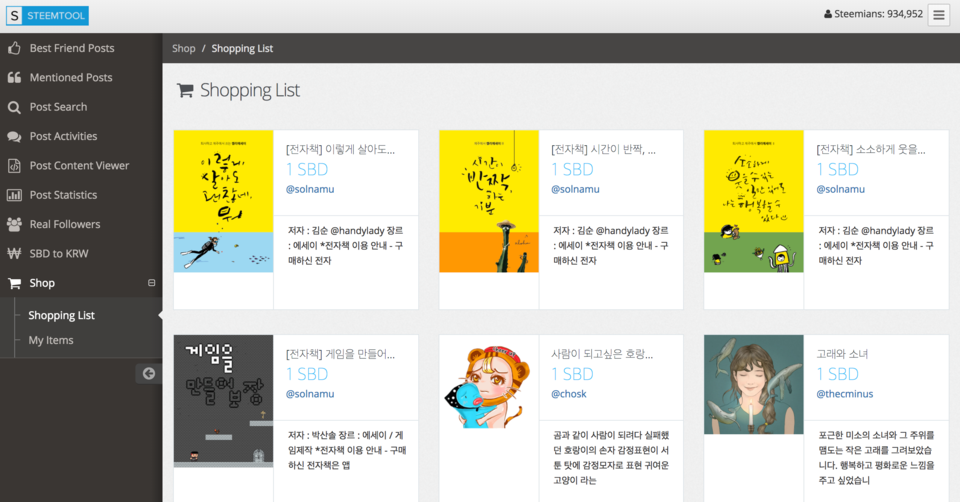The width and height of the screenshot is (960, 502).
Task: Open the hamburger menu button
Action: pos(939,15)
